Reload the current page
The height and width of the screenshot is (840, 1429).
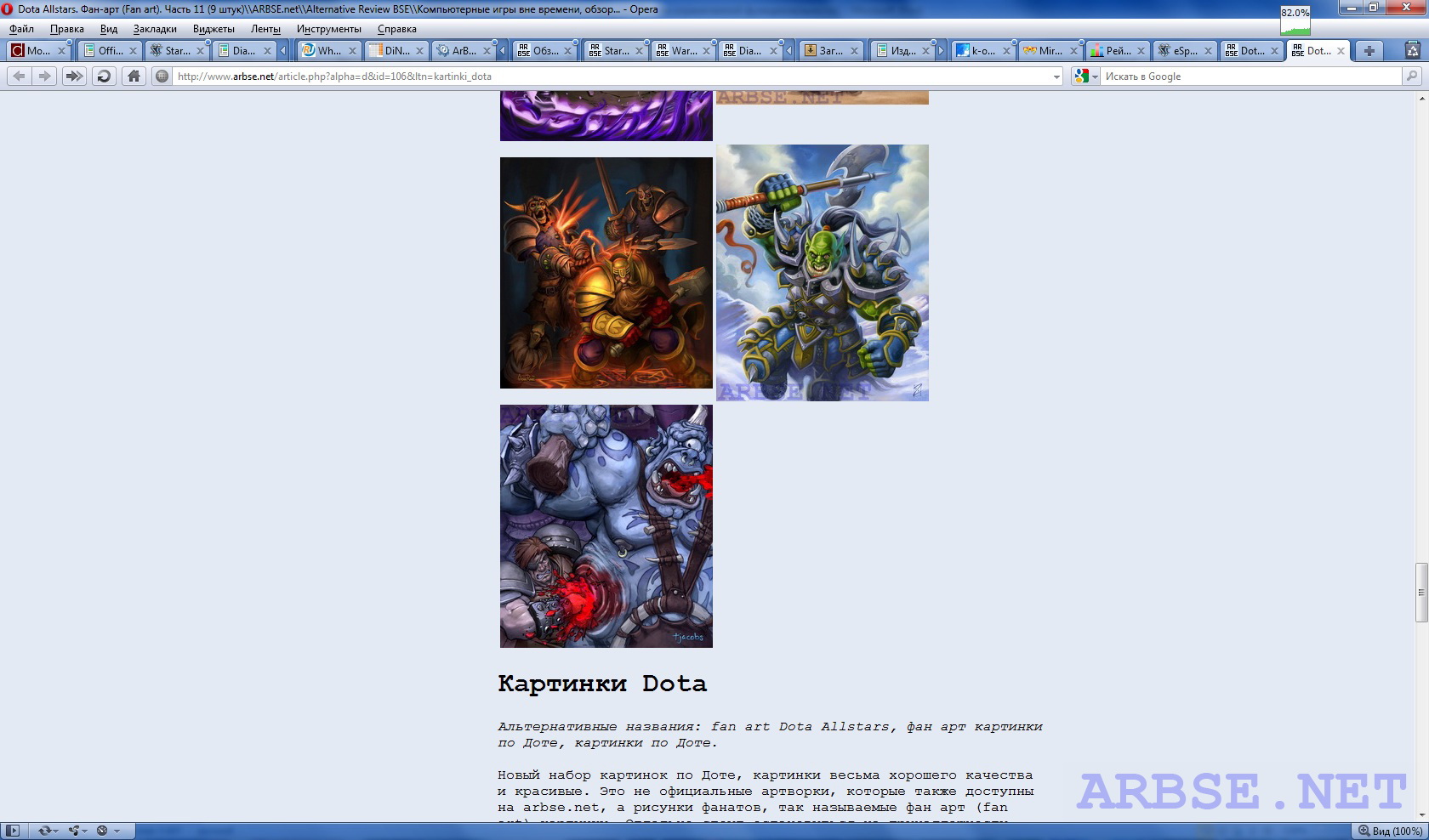click(104, 77)
